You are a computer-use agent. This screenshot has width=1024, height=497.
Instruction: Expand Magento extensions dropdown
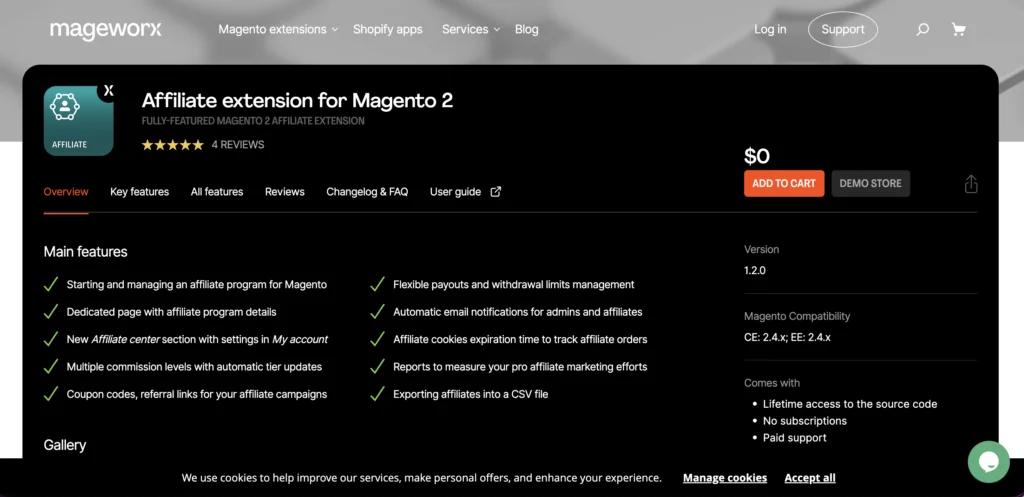tap(278, 29)
